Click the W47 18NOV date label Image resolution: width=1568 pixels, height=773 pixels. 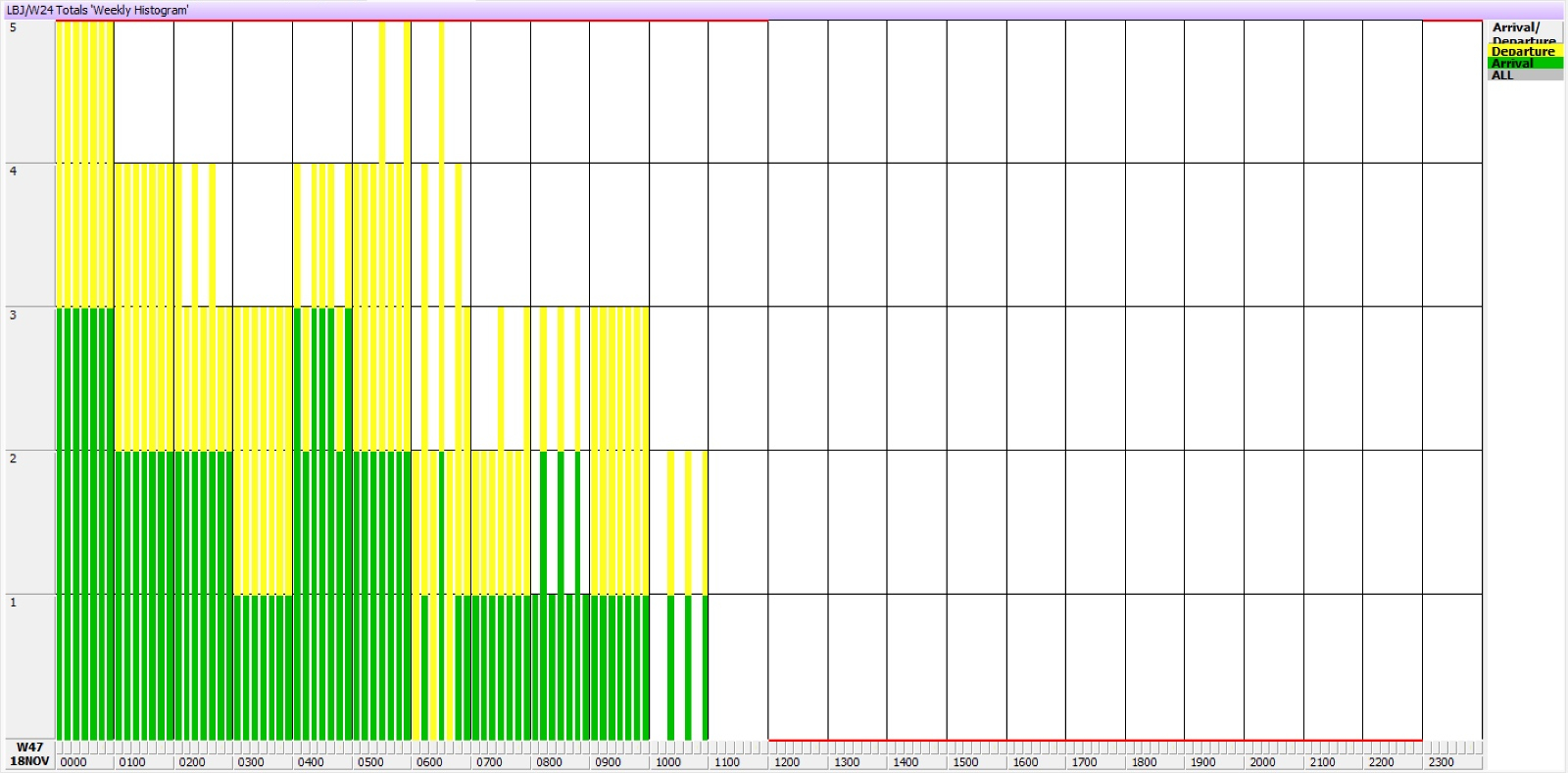(x=29, y=754)
